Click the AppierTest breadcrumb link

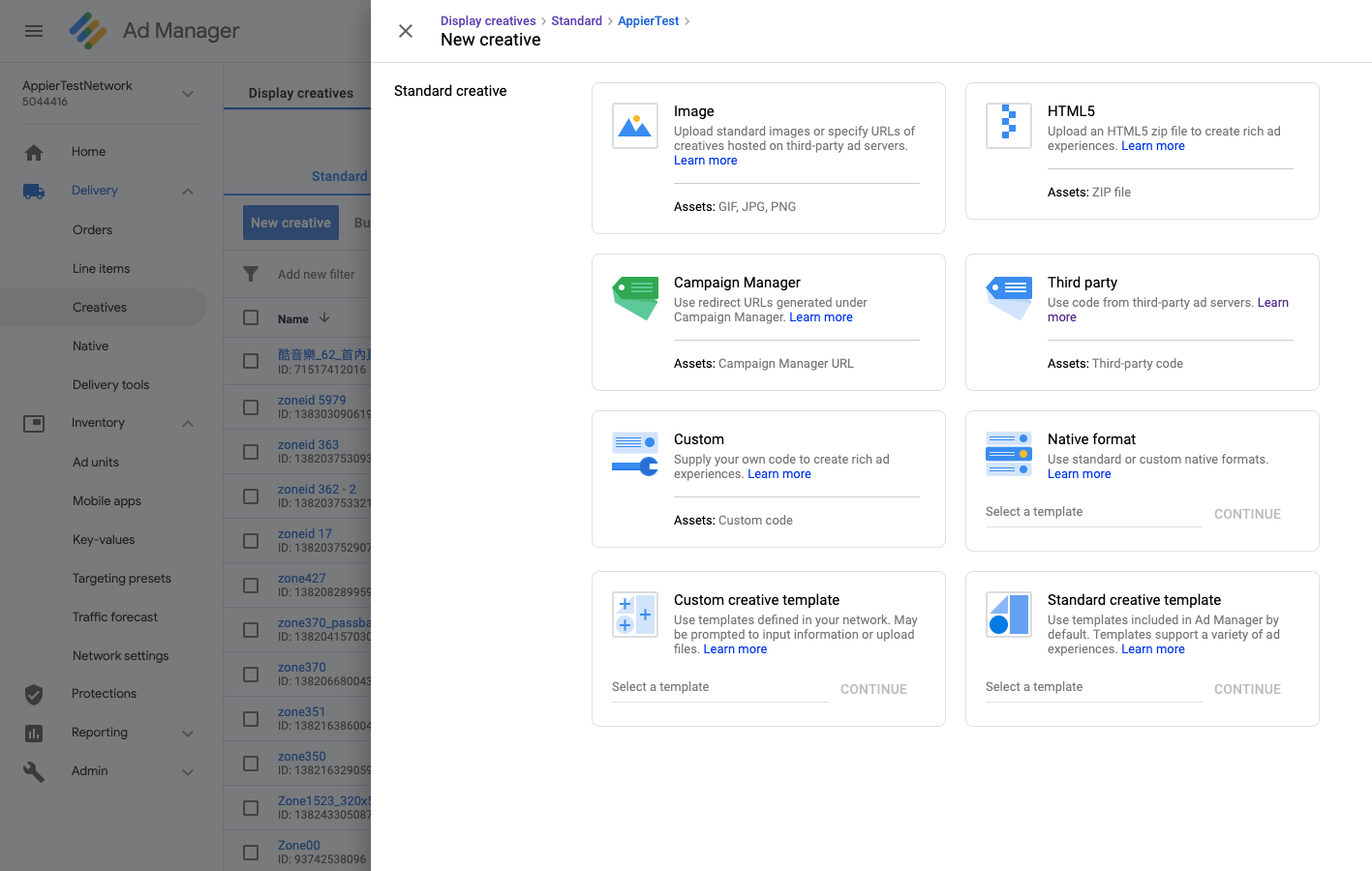648,20
